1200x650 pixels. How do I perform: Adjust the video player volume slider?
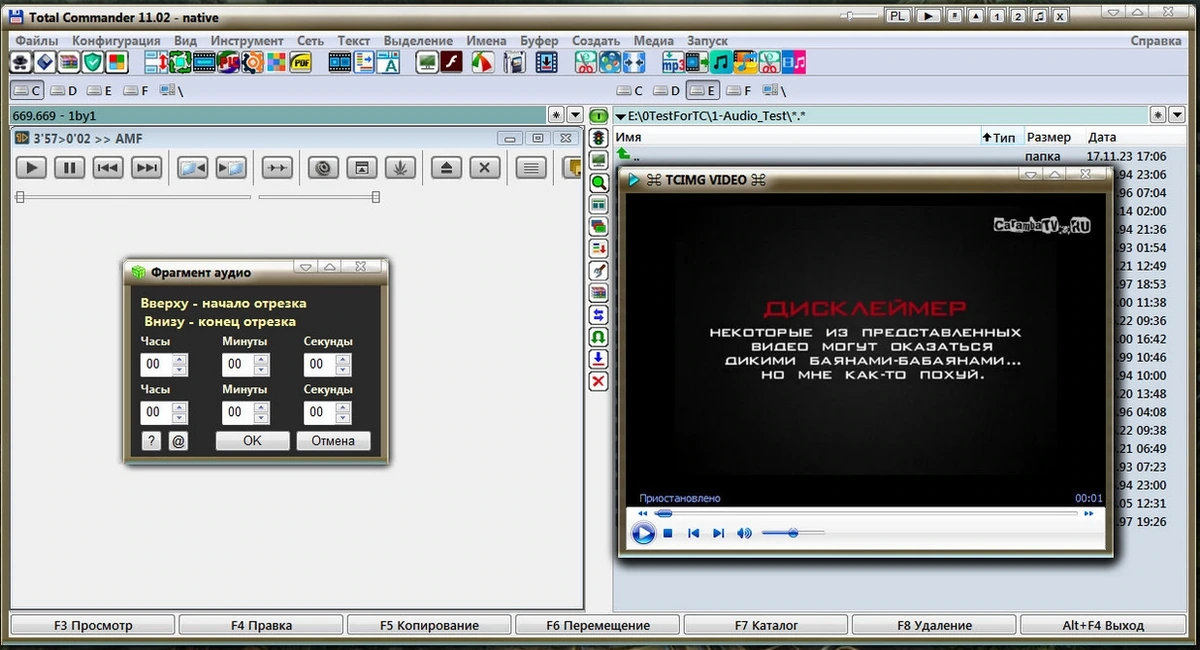[793, 534]
